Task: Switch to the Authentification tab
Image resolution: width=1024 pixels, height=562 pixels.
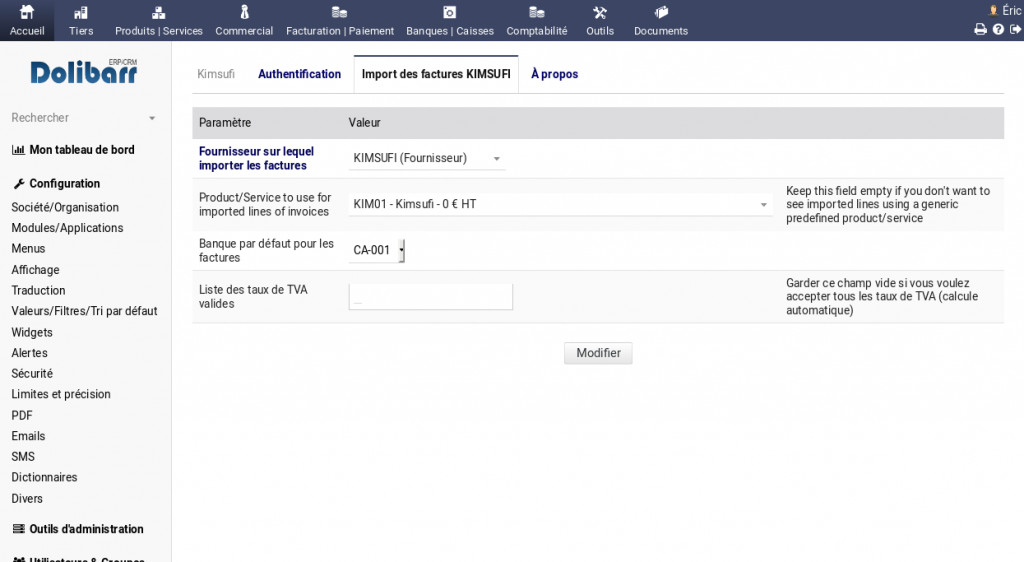Action: [299, 74]
